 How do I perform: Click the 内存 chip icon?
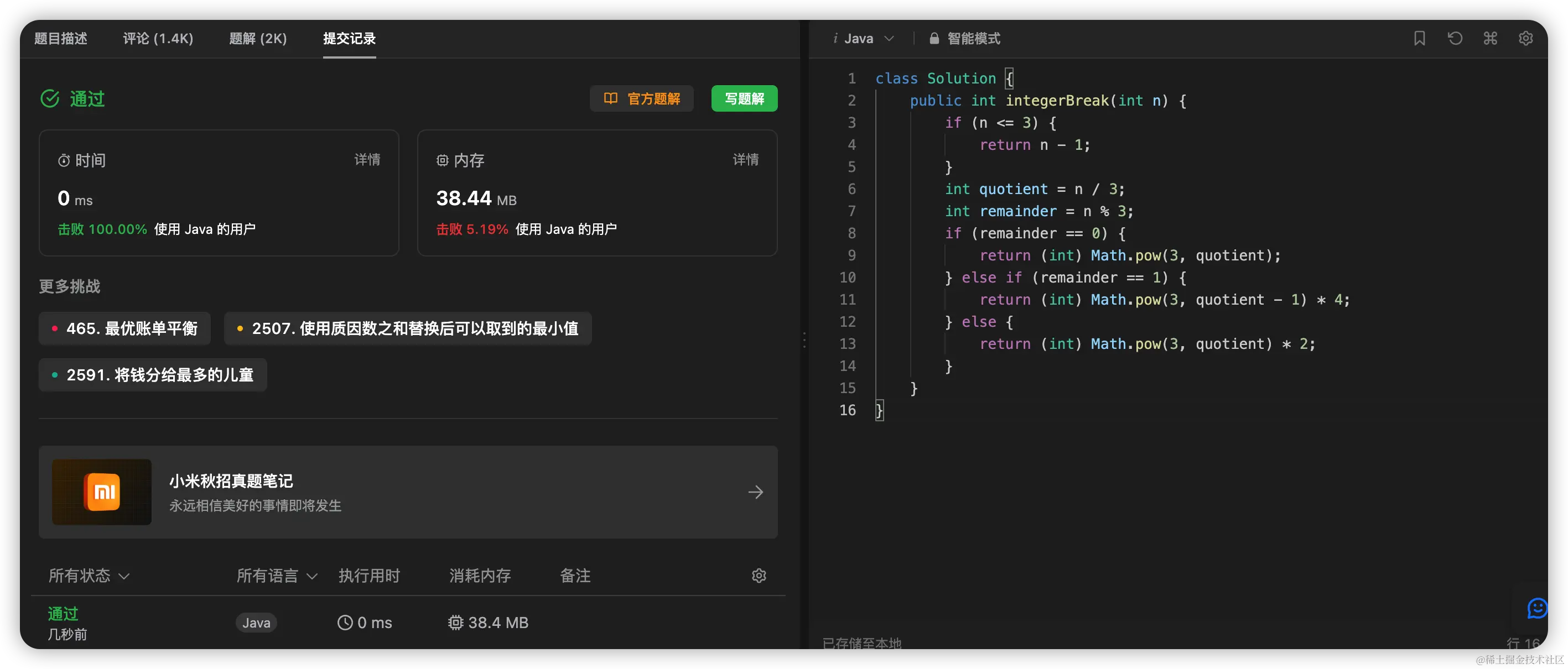click(443, 160)
